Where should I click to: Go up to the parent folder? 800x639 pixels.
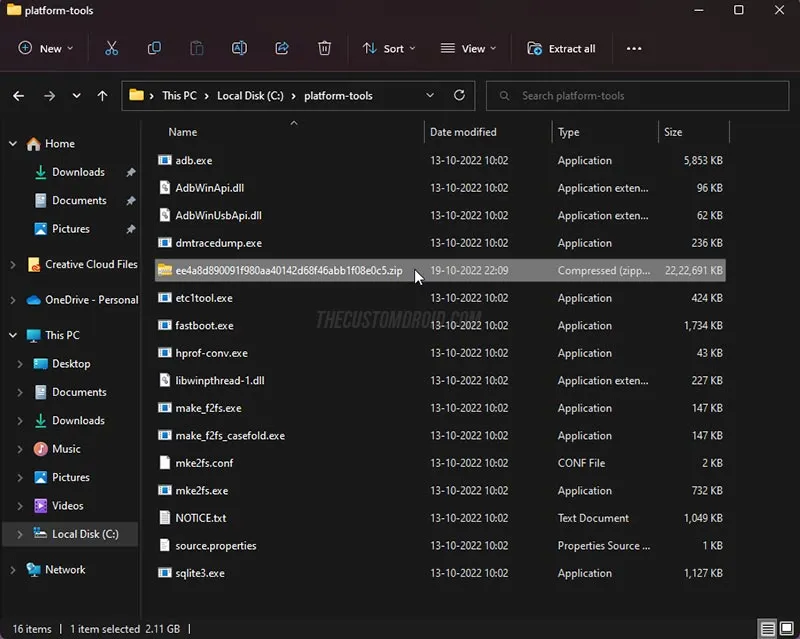102,95
